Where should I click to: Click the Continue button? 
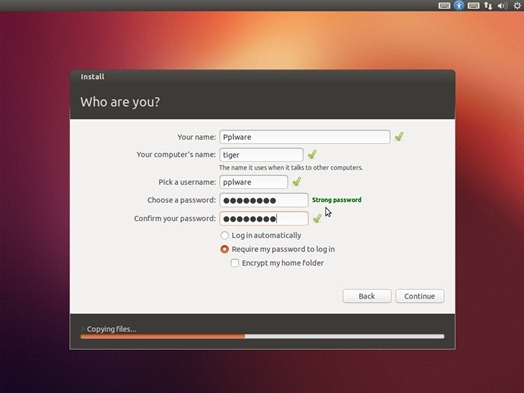[x=420, y=296]
